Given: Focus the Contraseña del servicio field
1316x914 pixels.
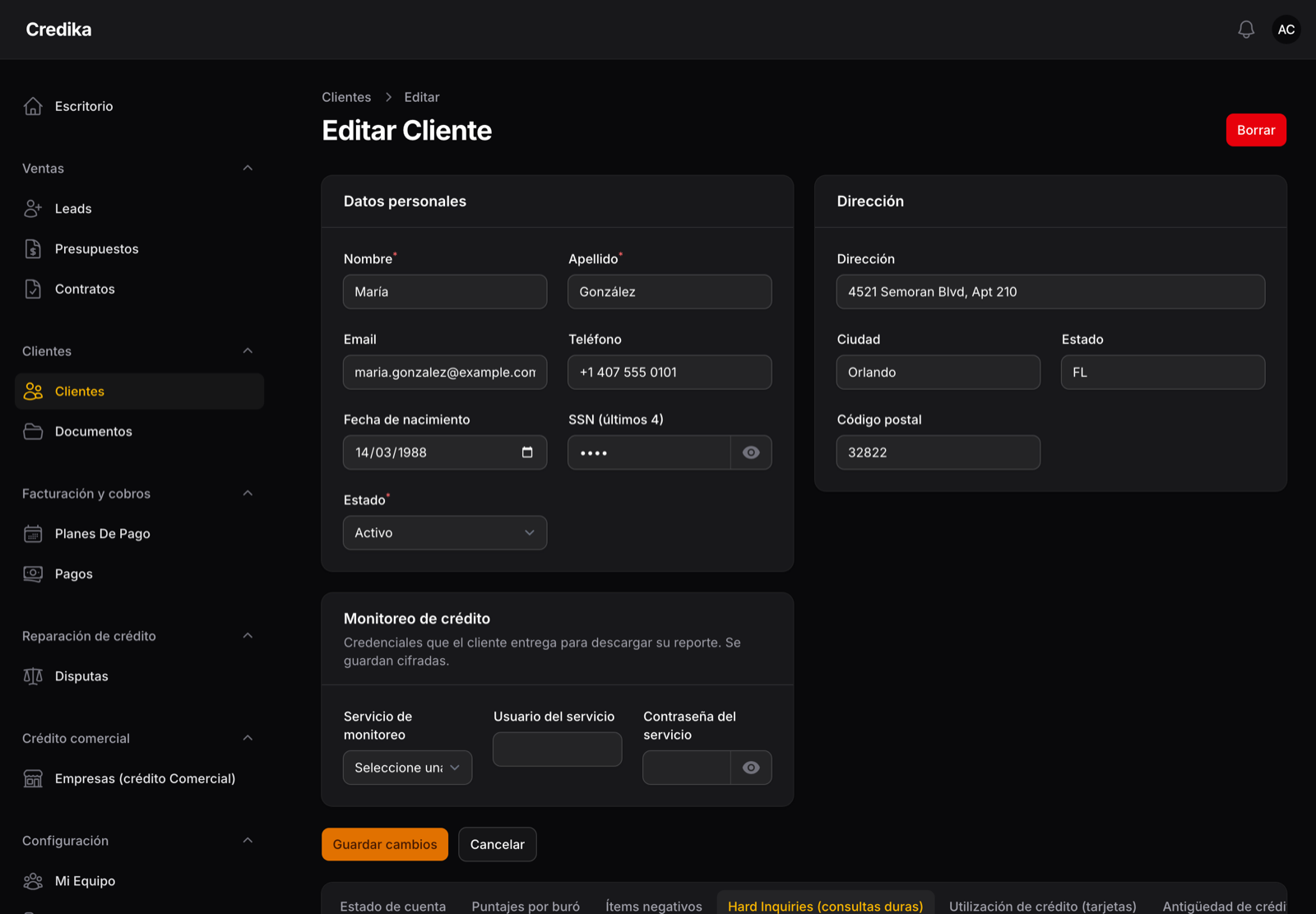Looking at the screenshot, I should click(687, 768).
